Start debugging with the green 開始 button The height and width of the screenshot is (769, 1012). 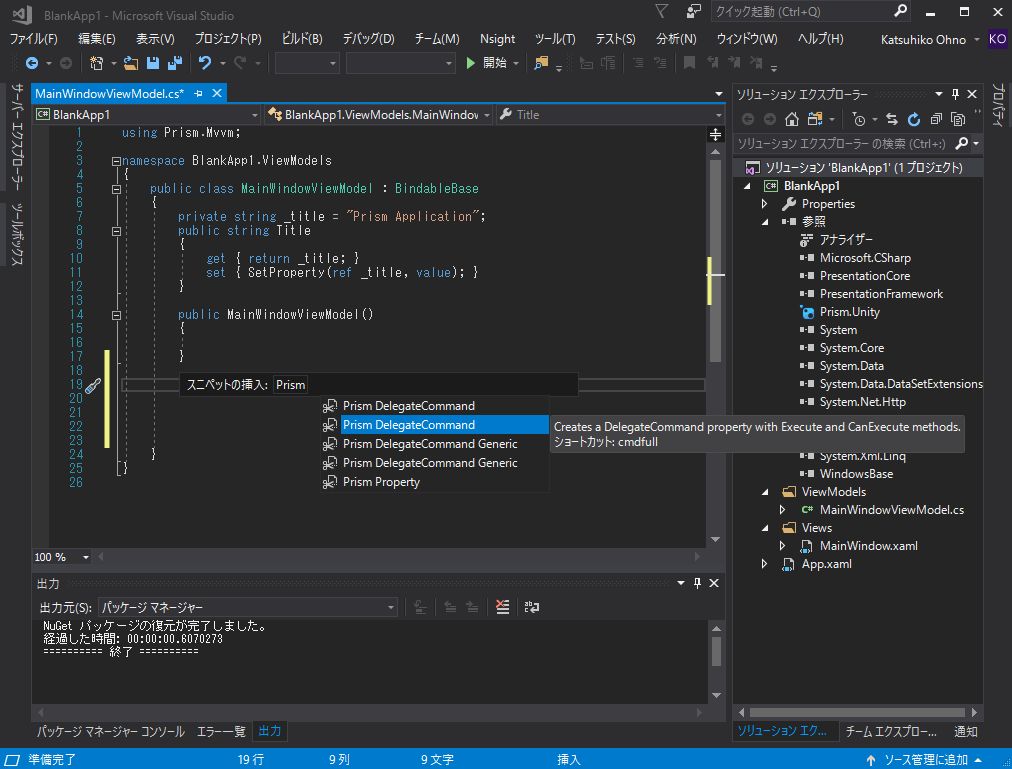pos(487,63)
